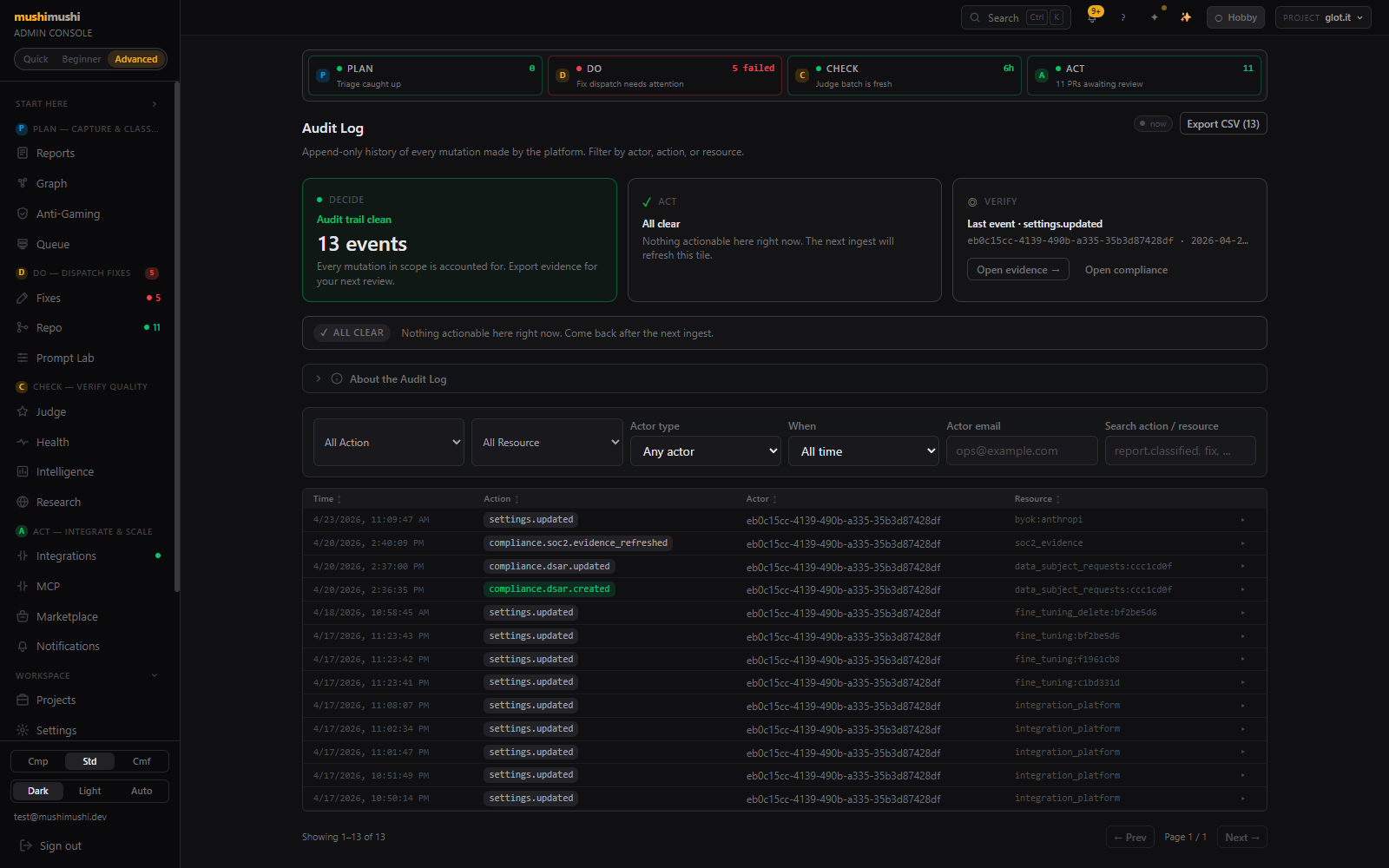Open Integrations icon in sidebar
The image size is (1389, 868).
click(23, 556)
